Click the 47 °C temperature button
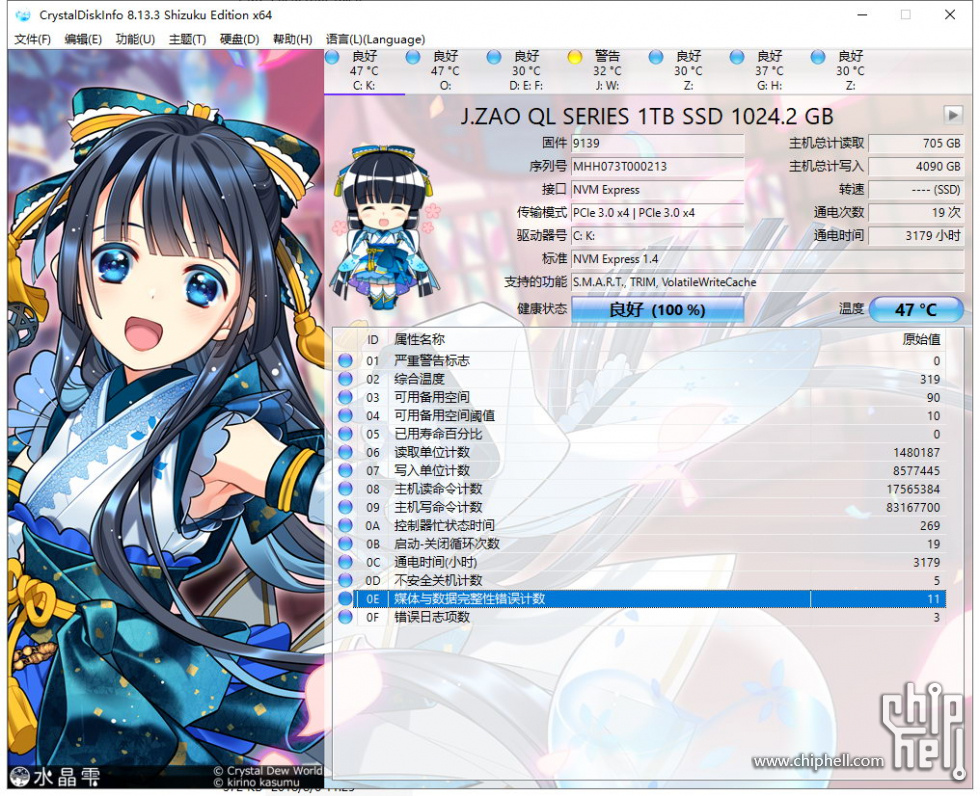The width and height of the screenshot is (980, 796). 916,309
